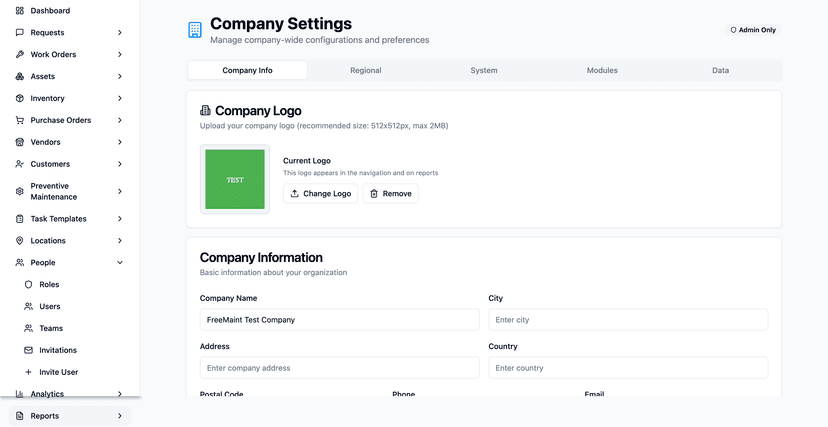Click the Customers person-check icon

20,164
